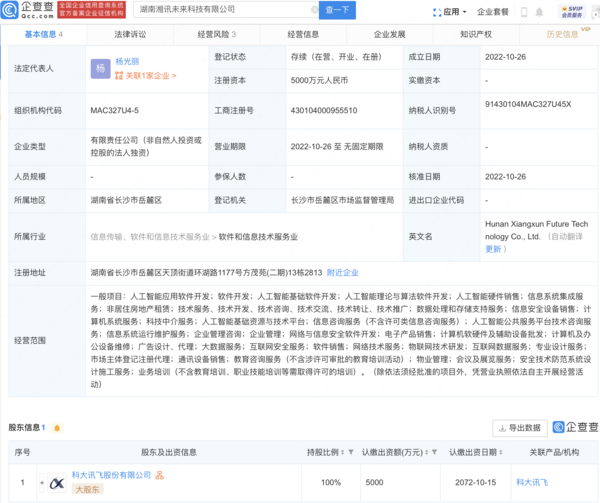Click the equity structure icon beside 科大讯飞股份有限公司
Viewport: 600px width, 503px height.
point(160,475)
